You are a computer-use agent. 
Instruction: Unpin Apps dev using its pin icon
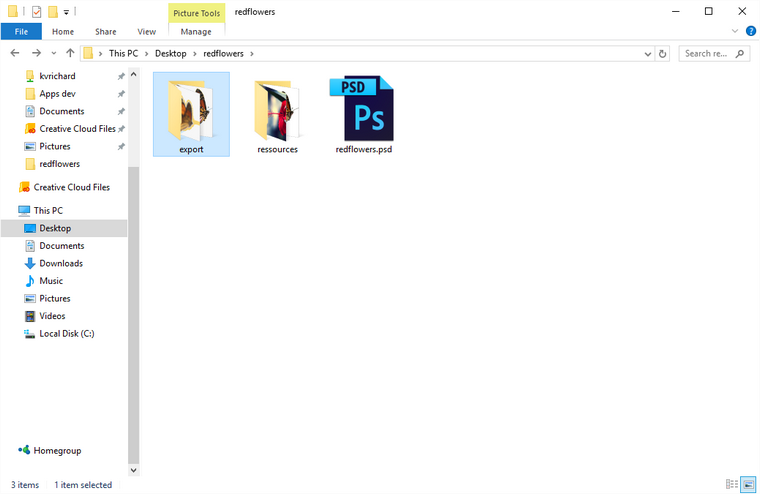click(x=121, y=94)
